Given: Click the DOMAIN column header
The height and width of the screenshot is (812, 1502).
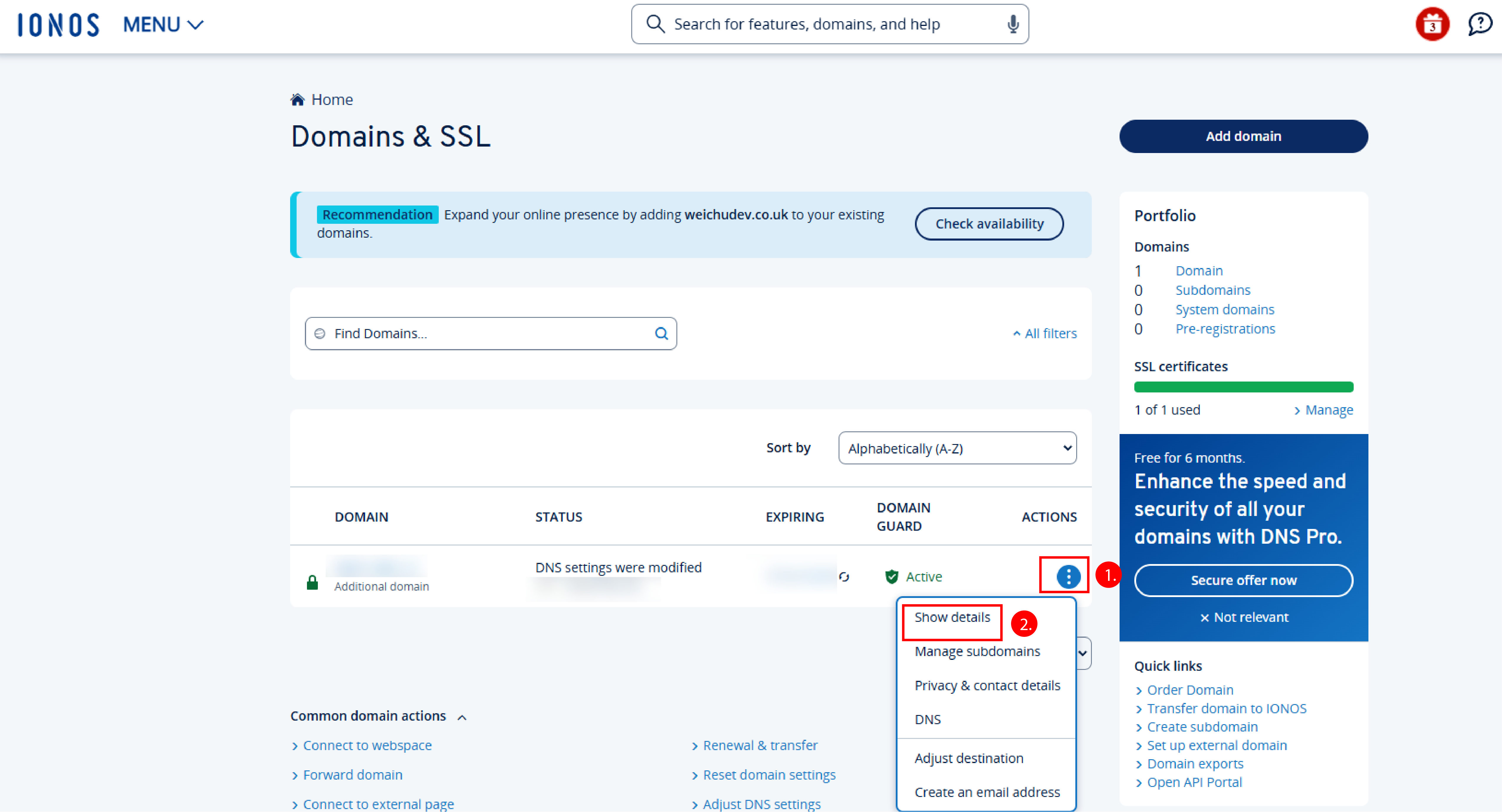Looking at the screenshot, I should click(x=361, y=517).
